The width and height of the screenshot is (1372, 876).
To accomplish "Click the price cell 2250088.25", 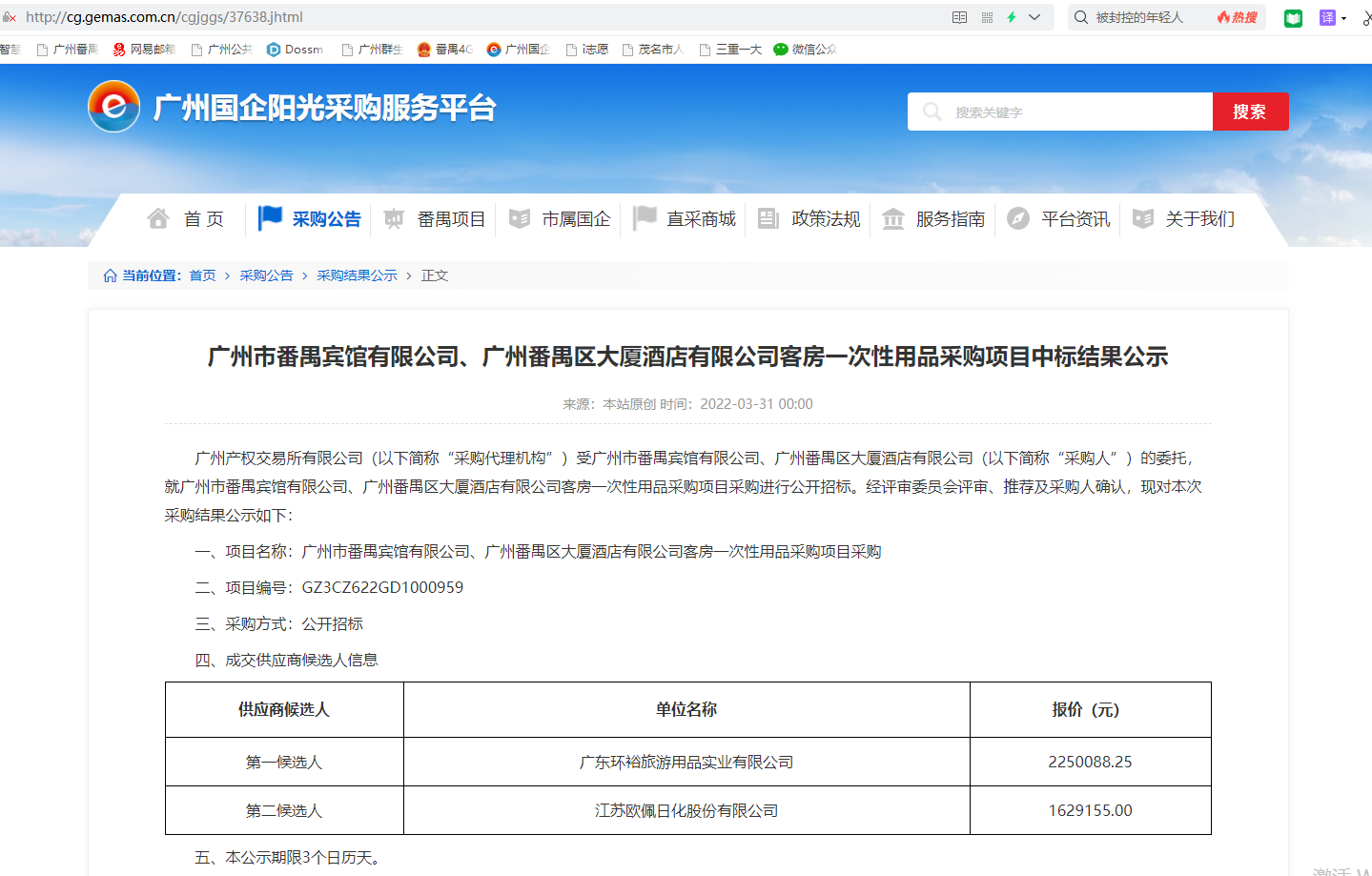I will 1090,762.
